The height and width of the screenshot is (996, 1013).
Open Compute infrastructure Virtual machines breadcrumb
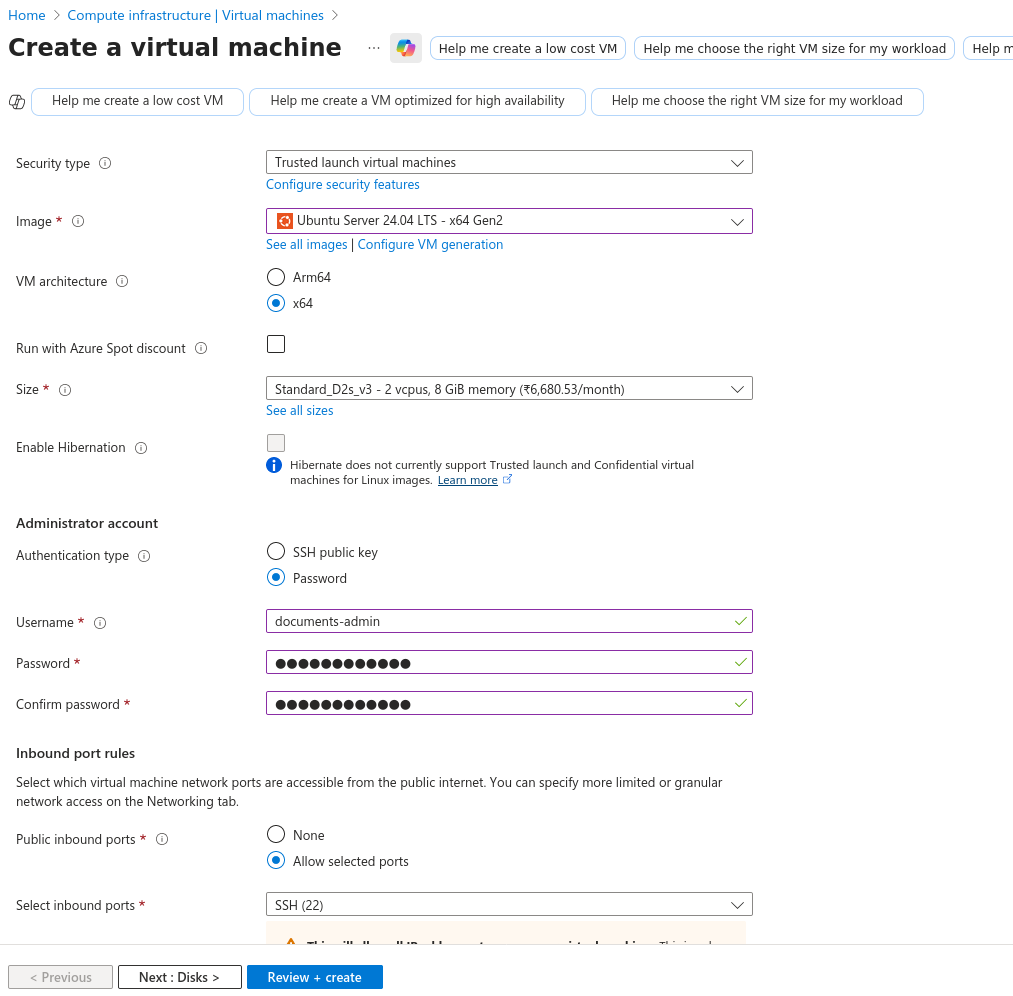(x=195, y=15)
